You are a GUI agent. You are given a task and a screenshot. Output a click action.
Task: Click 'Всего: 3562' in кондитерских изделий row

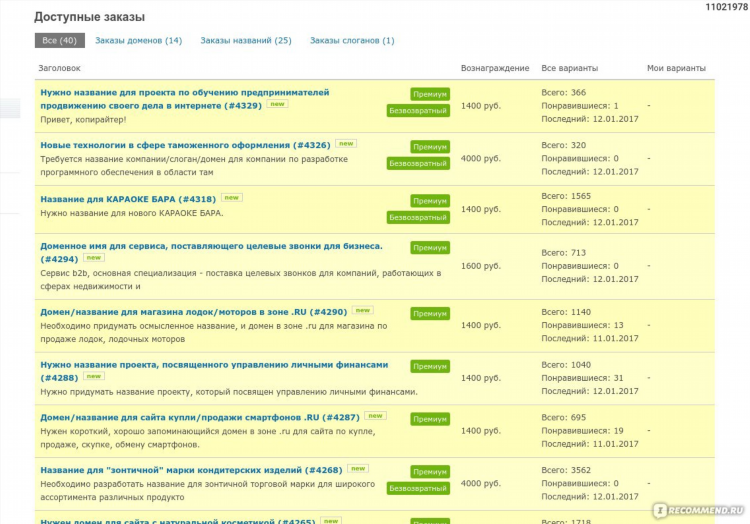[566, 470]
